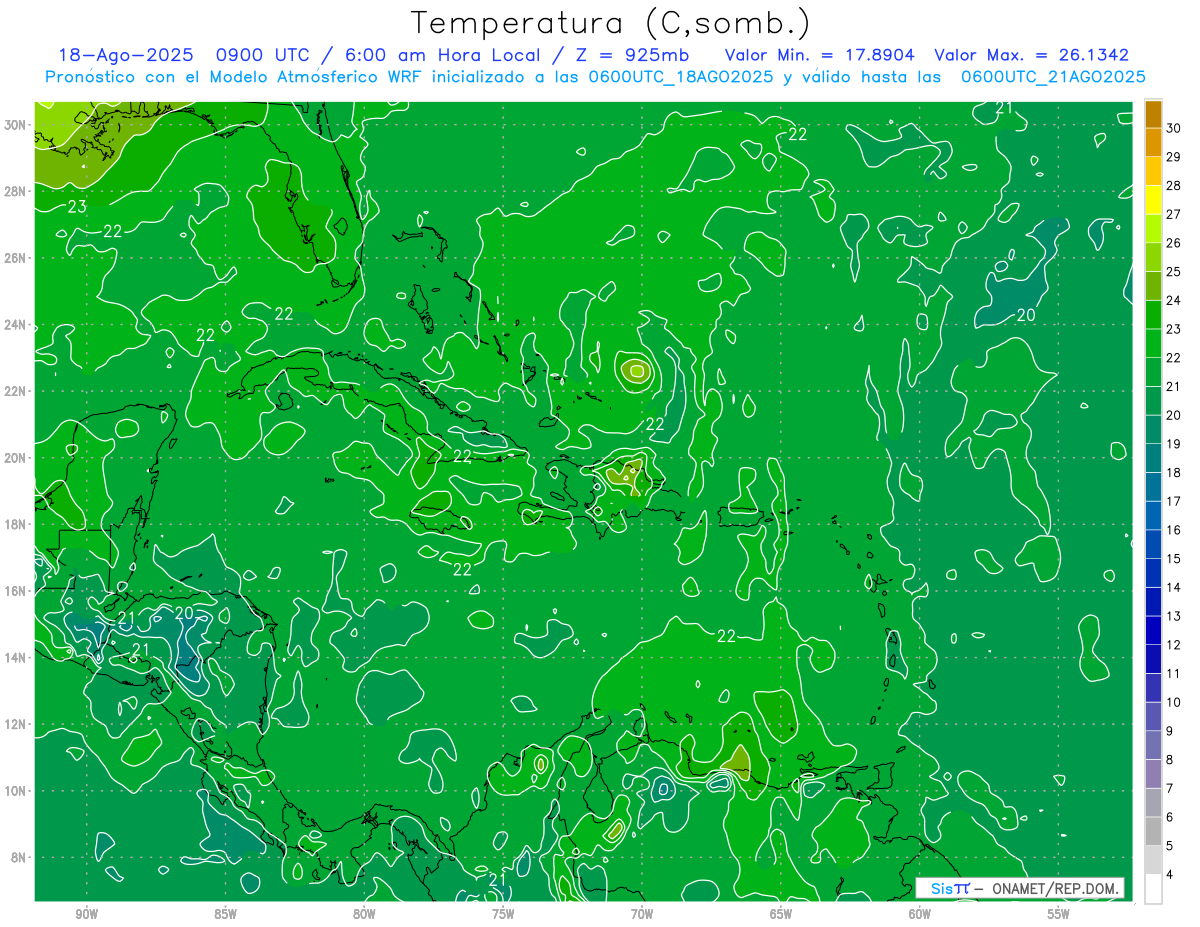Select the valid-until time "0600UTC_21AGO2025"
This screenshot has height=927, width=1200.
pos(1053,77)
